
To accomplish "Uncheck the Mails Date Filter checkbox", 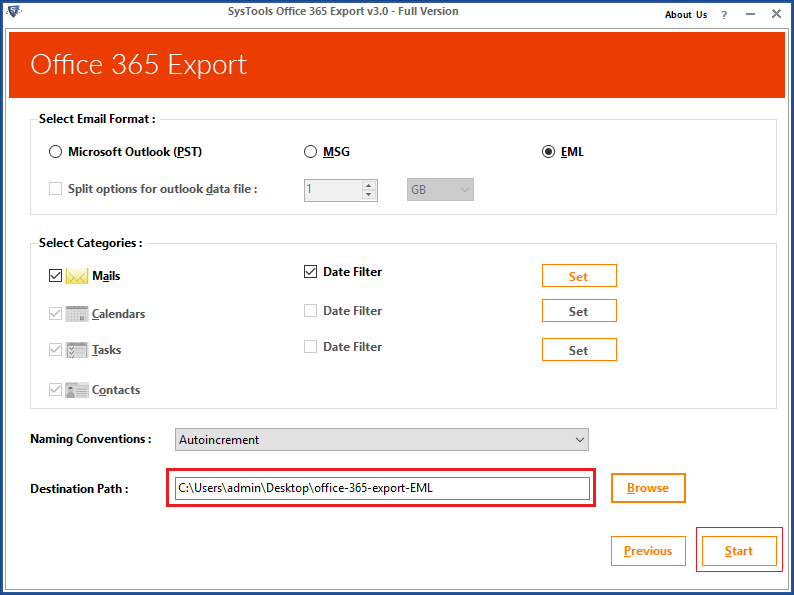I will click(310, 272).
